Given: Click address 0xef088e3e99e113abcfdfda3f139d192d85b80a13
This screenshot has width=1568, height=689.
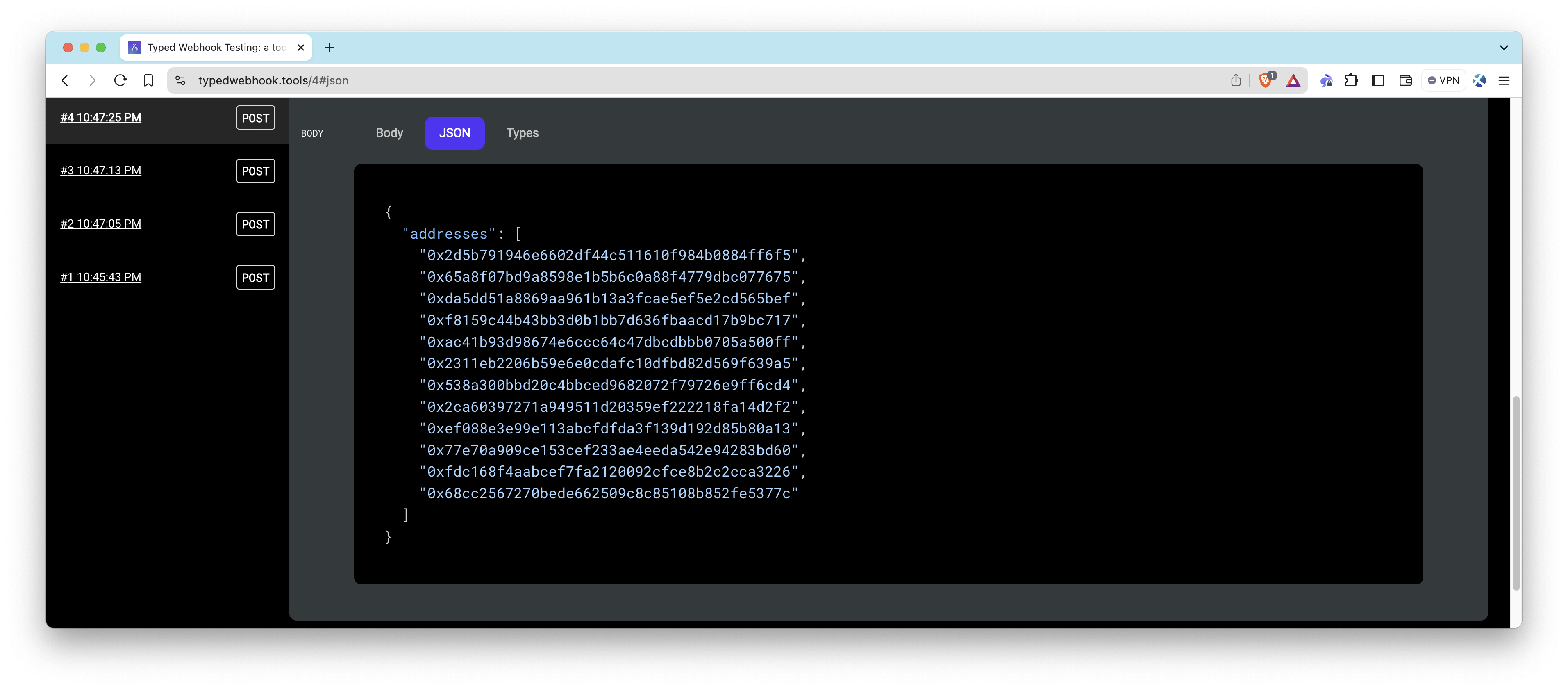Looking at the screenshot, I should coord(609,428).
